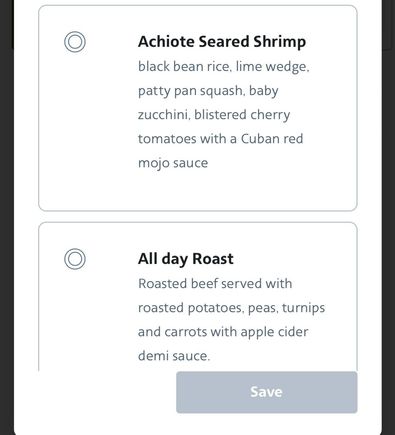Choose the All day Roast radio option
395x435 pixels.
(x=75, y=259)
